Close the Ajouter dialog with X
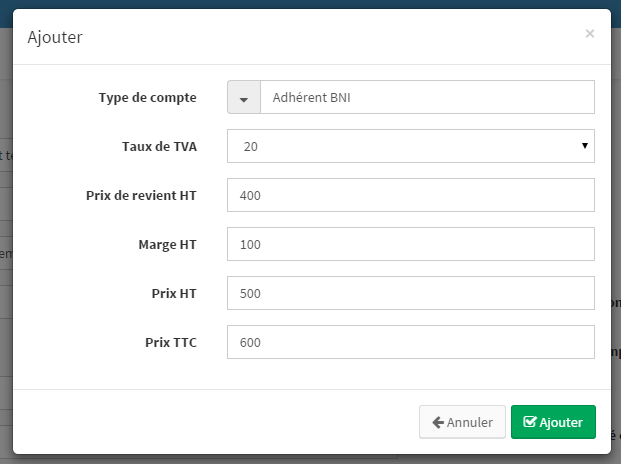The image size is (621, 464). pos(590,34)
